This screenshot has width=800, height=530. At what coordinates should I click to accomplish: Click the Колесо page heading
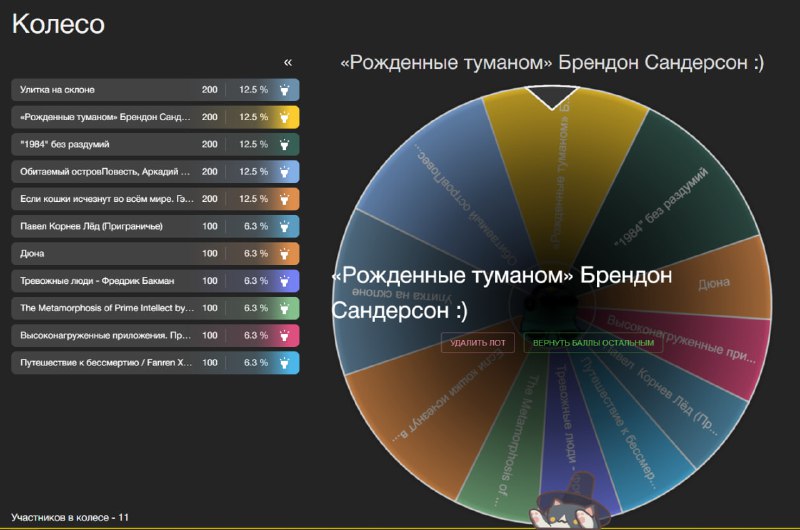[58, 24]
